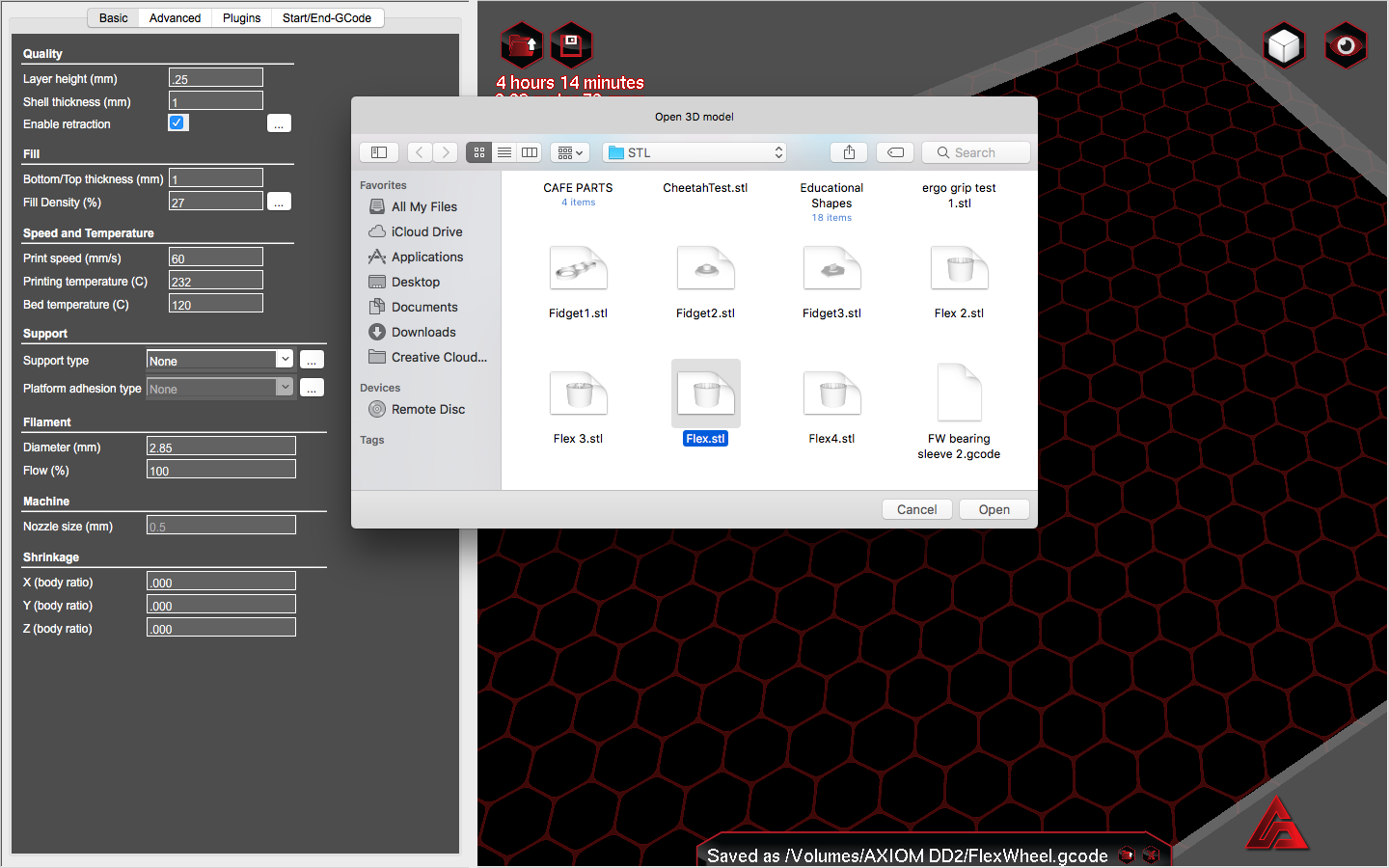The image size is (1389, 868).
Task: Open the Educational Shapes folder
Action: [x=831, y=196]
